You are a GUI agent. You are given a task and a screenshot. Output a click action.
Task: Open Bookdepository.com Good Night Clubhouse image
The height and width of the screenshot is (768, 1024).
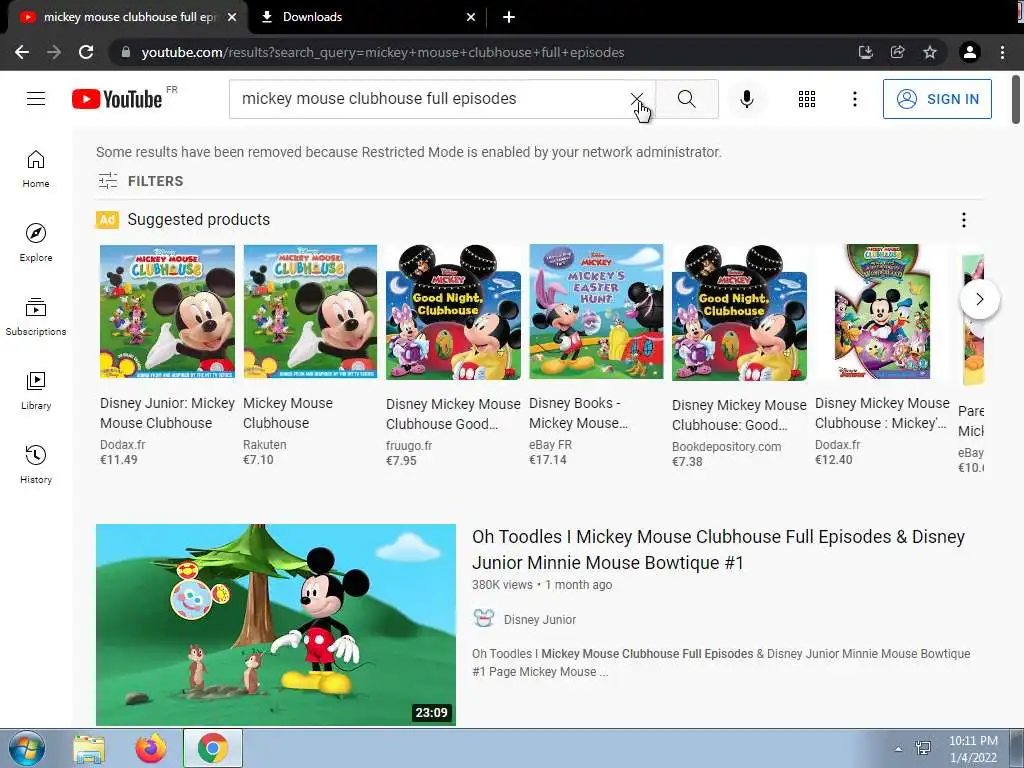[x=739, y=313]
